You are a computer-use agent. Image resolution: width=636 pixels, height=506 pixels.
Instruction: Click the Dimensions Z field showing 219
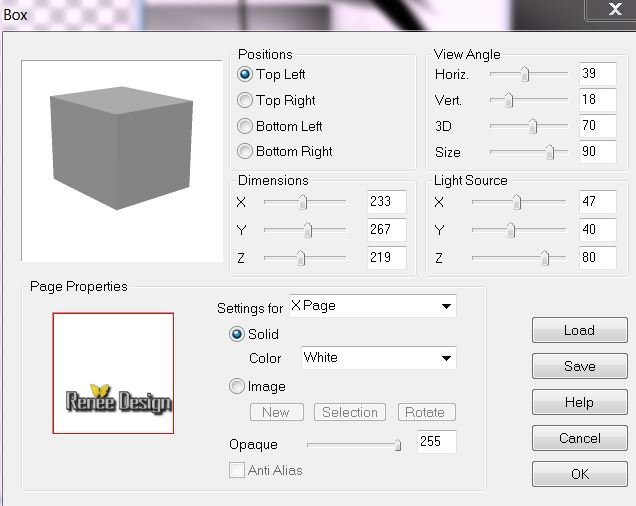click(x=387, y=258)
